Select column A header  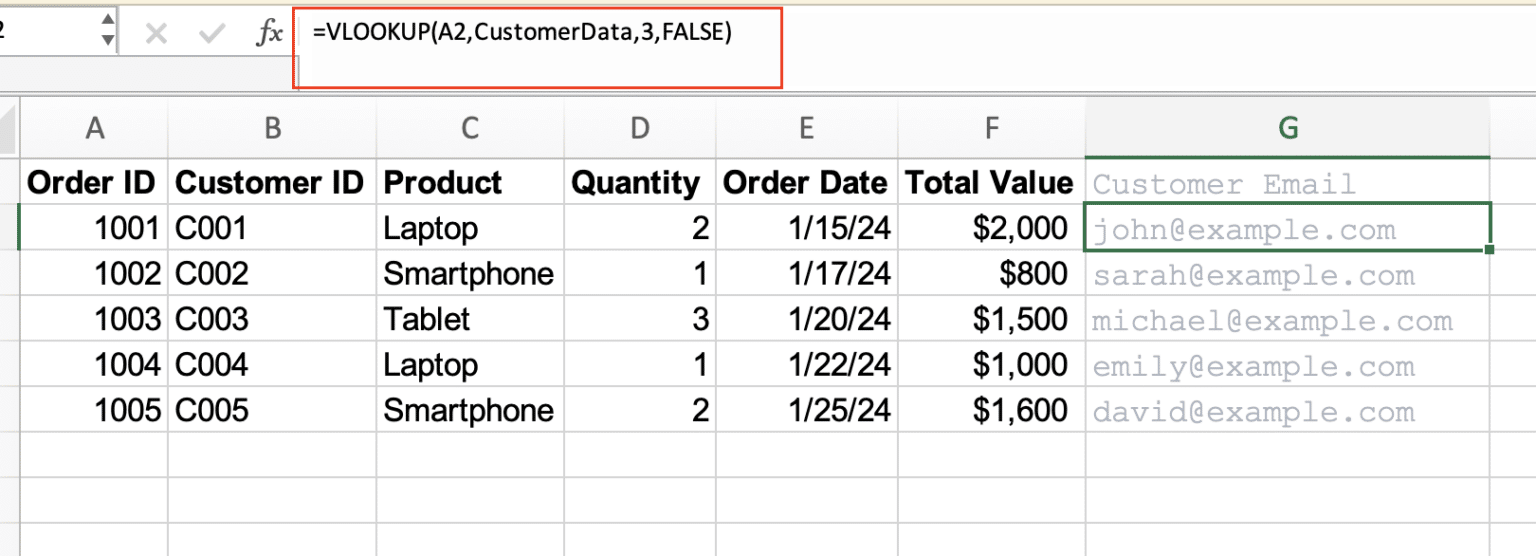coord(95,127)
